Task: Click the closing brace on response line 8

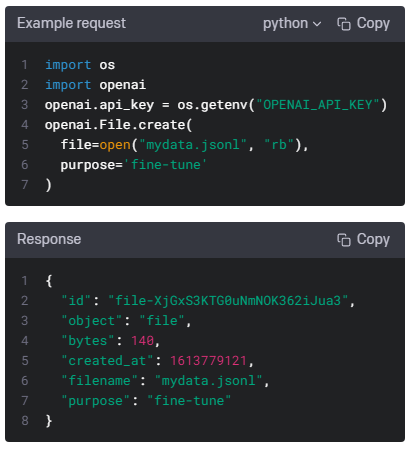Action: (x=49, y=421)
